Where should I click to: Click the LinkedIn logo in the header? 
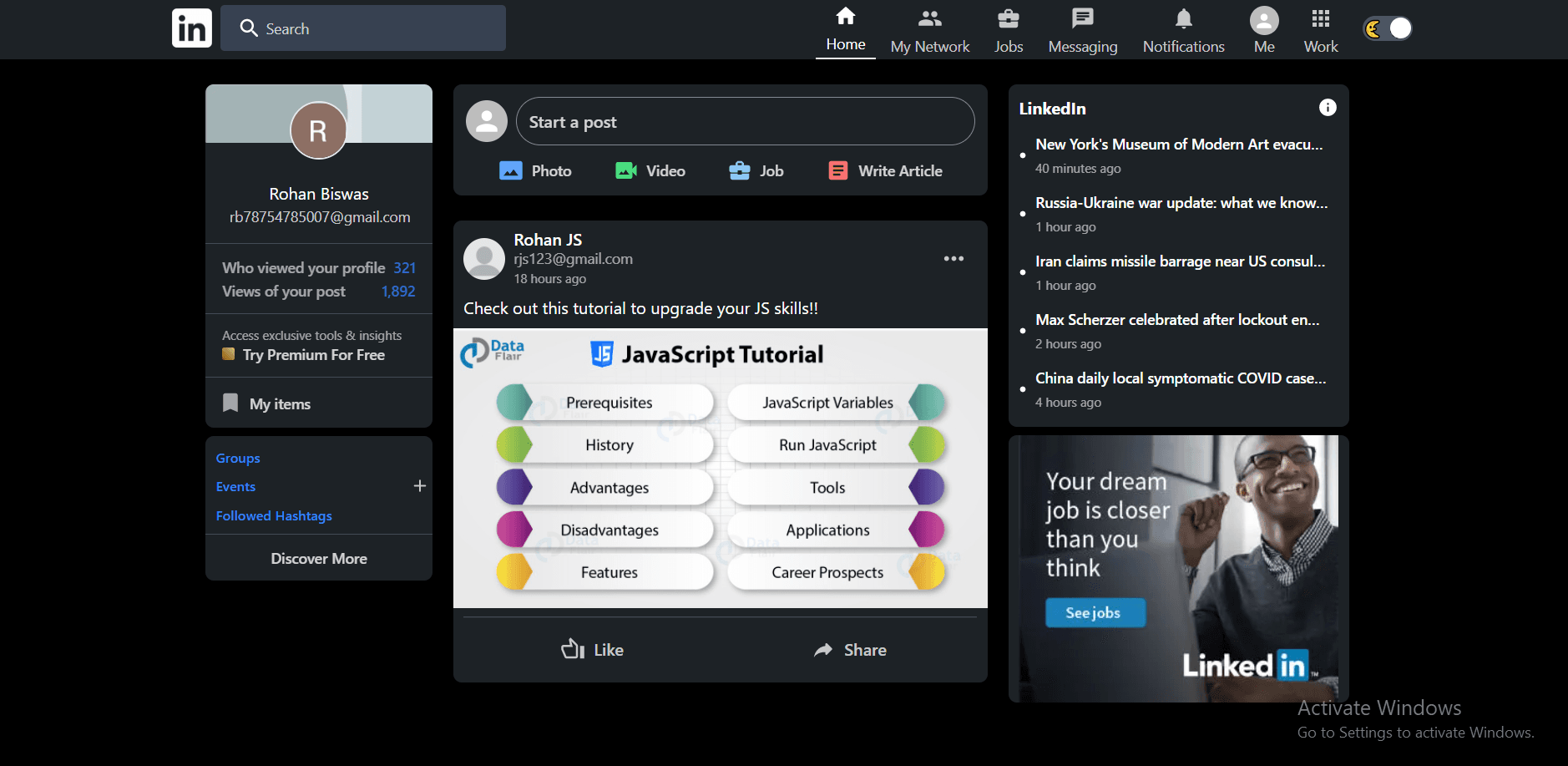pyautogui.click(x=192, y=28)
